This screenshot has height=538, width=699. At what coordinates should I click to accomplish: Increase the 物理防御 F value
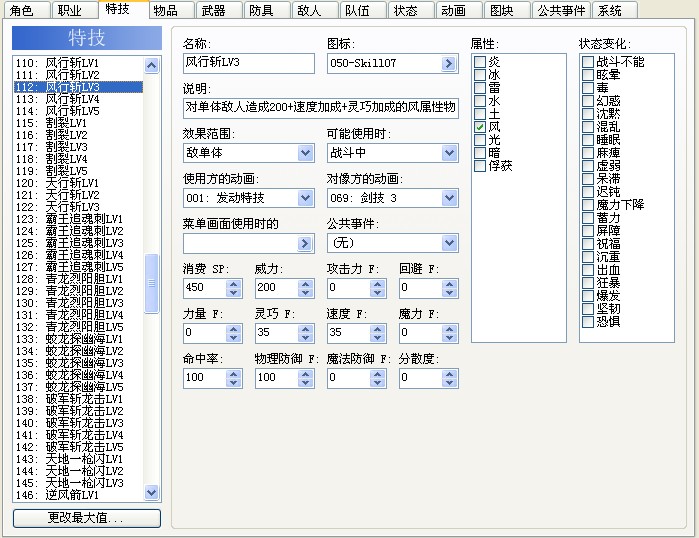pos(305,374)
